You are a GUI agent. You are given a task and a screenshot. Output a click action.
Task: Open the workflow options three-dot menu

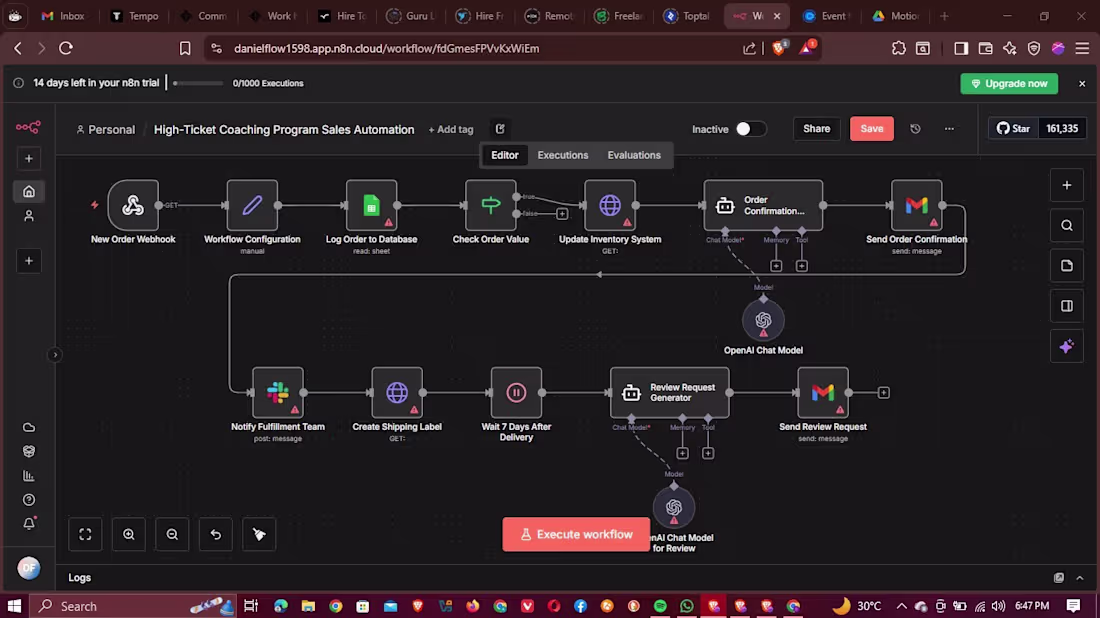pos(949,129)
